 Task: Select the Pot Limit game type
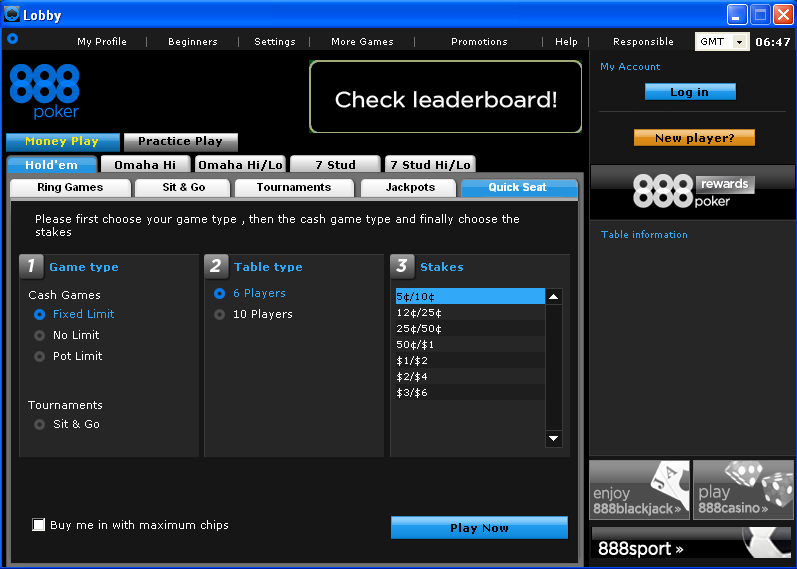pos(39,356)
